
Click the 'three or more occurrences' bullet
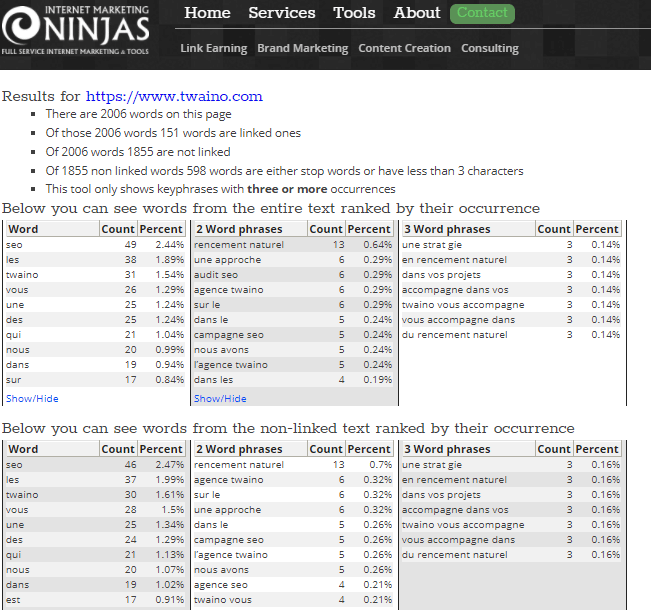(220, 189)
